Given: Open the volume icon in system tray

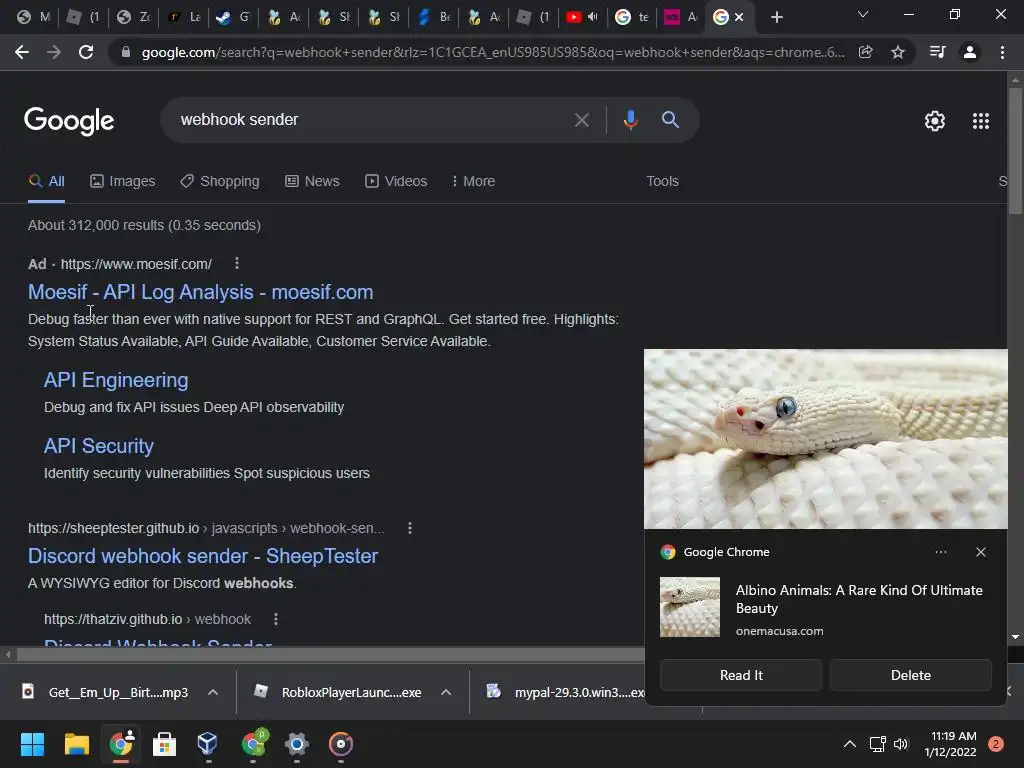Looking at the screenshot, I should 901,744.
